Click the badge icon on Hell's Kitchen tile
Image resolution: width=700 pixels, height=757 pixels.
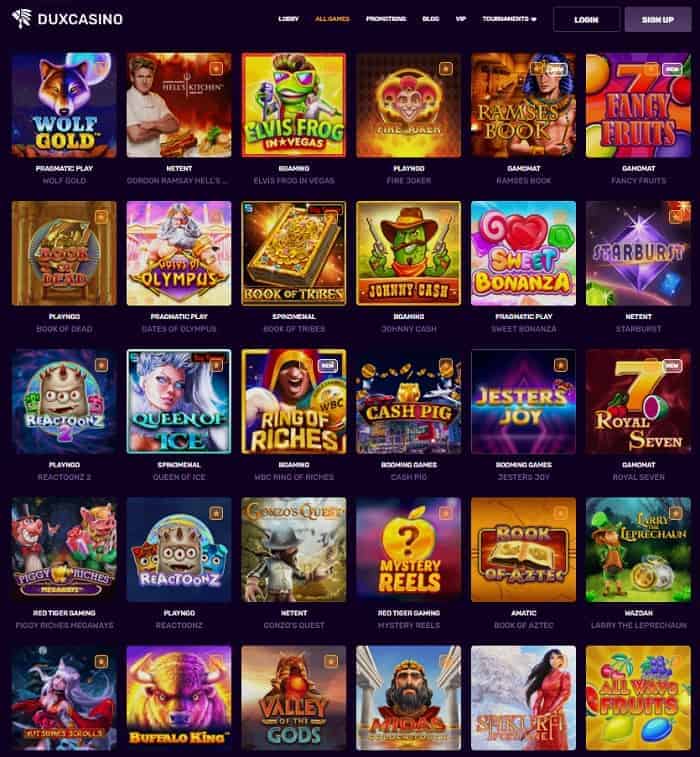point(216,69)
